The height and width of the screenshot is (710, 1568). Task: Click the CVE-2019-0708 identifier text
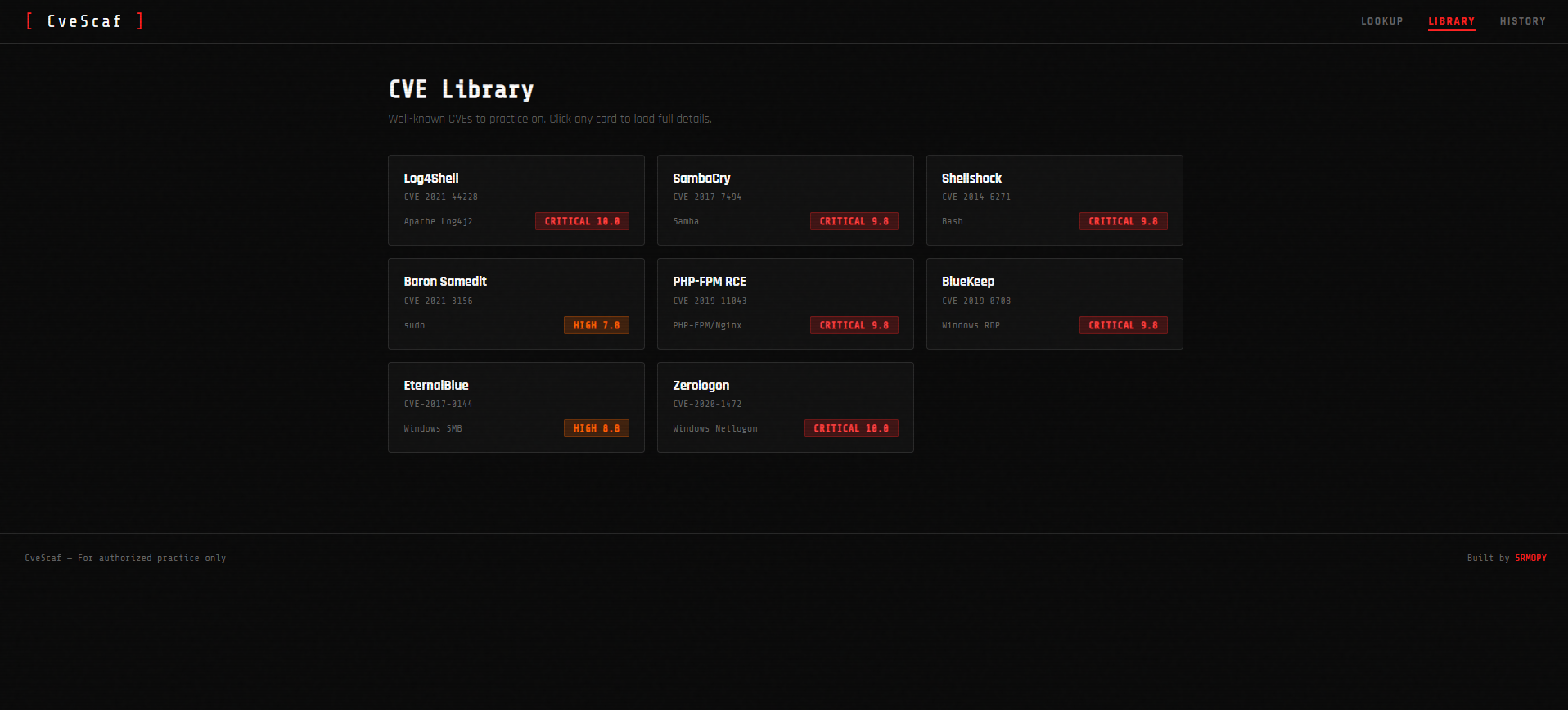pyautogui.click(x=976, y=301)
